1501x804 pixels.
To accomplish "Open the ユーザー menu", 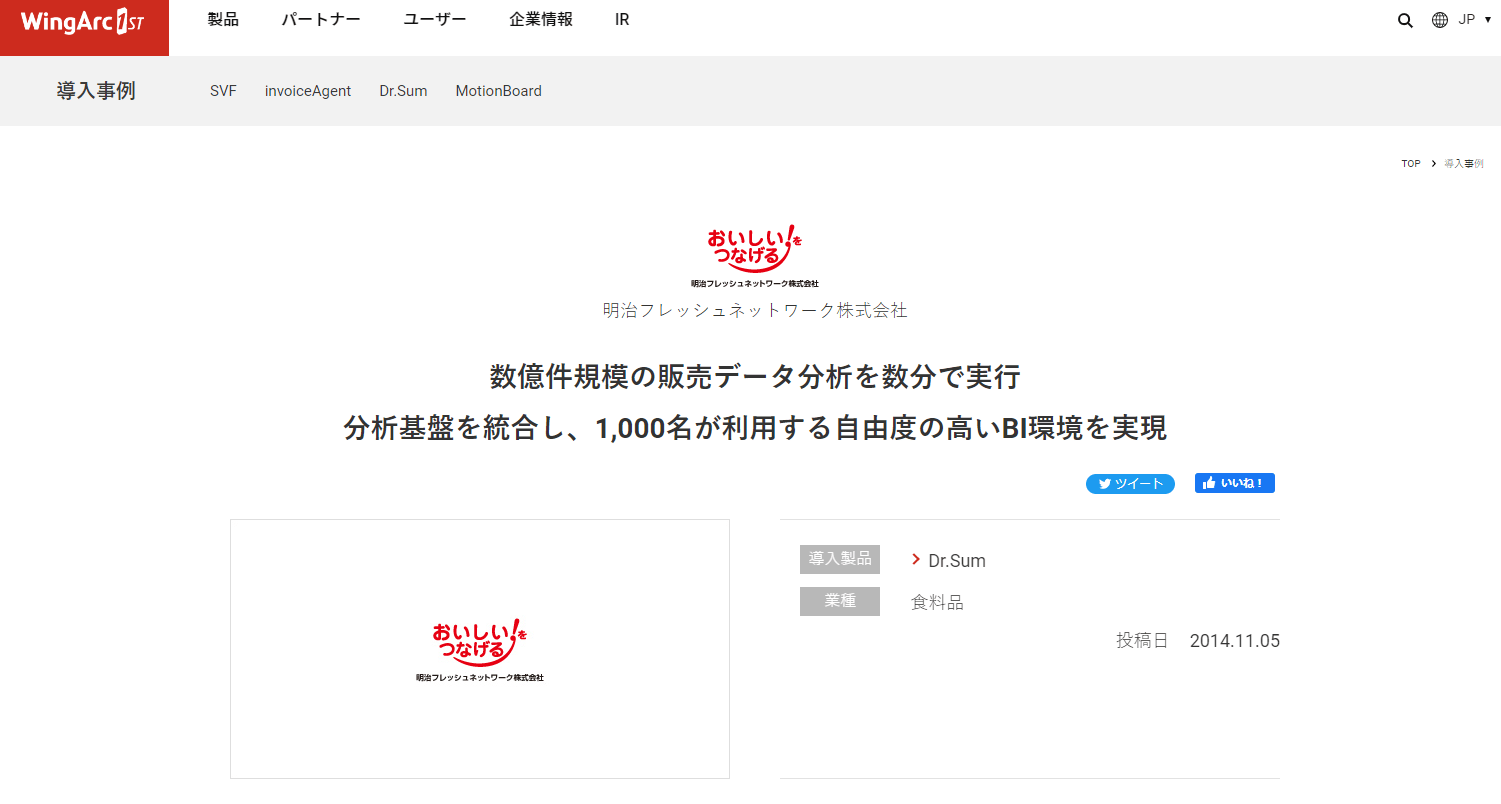I will [x=435, y=20].
